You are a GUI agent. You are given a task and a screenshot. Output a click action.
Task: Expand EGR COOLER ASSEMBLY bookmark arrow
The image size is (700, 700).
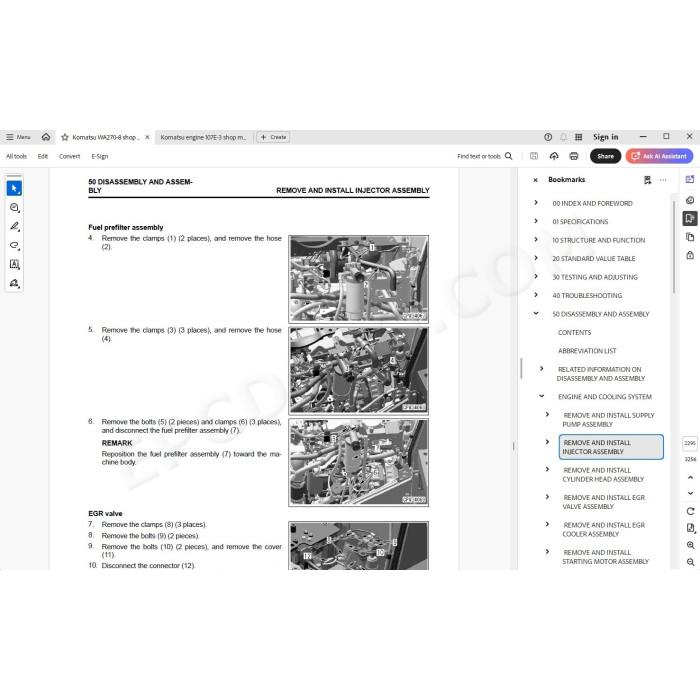point(547,524)
